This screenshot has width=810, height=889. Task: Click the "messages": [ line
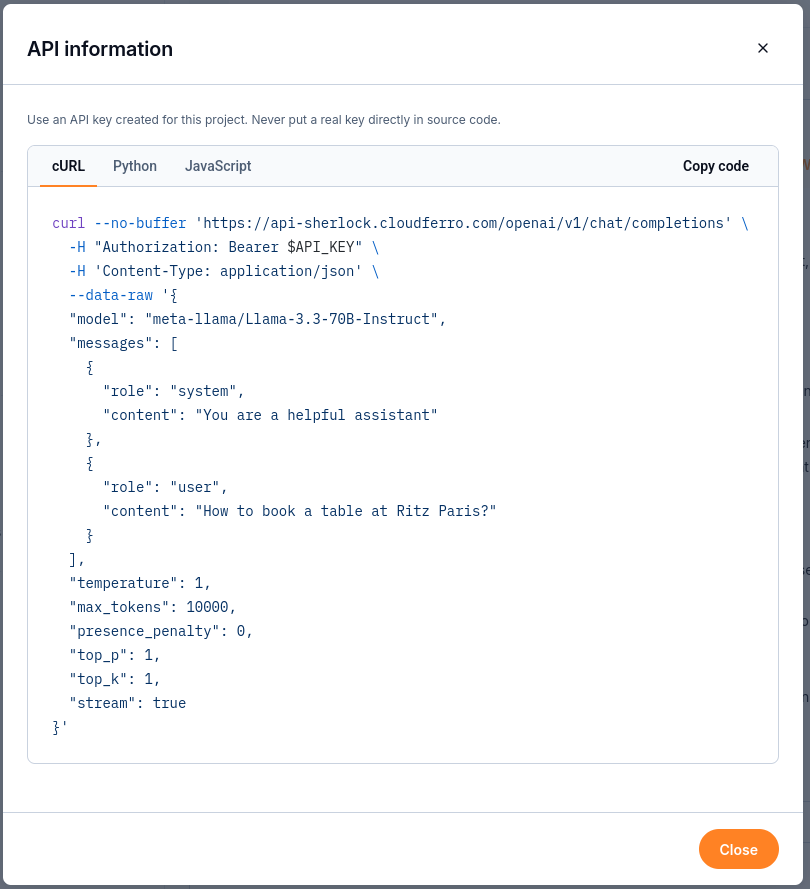pos(124,344)
